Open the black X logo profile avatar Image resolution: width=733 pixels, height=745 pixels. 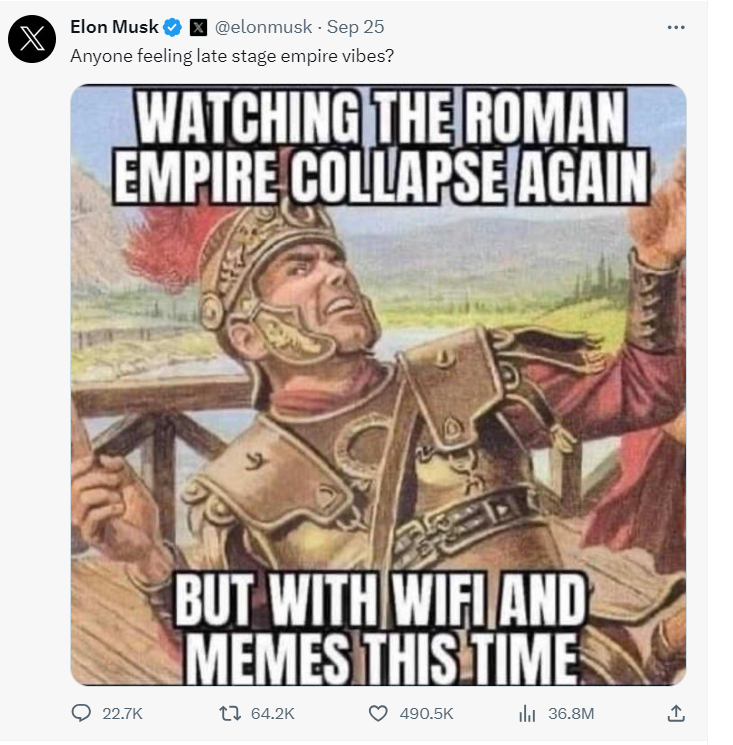(32, 38)
